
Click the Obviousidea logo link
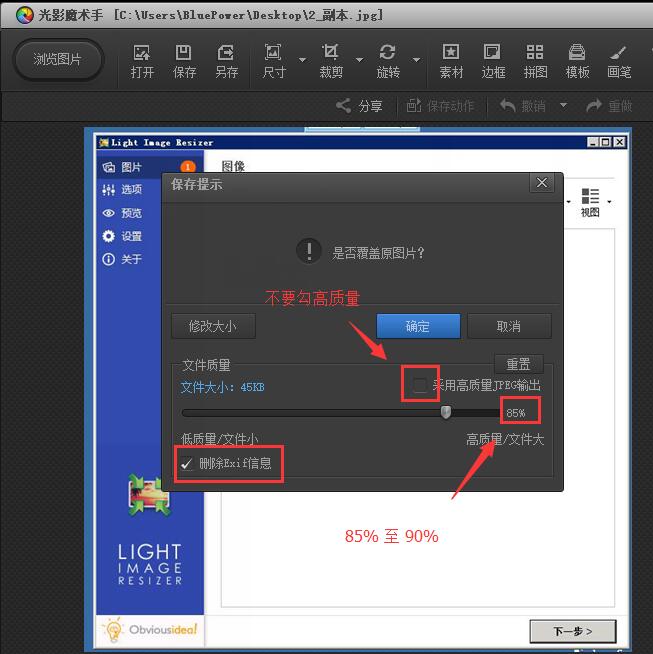click(x=150, y=630)
